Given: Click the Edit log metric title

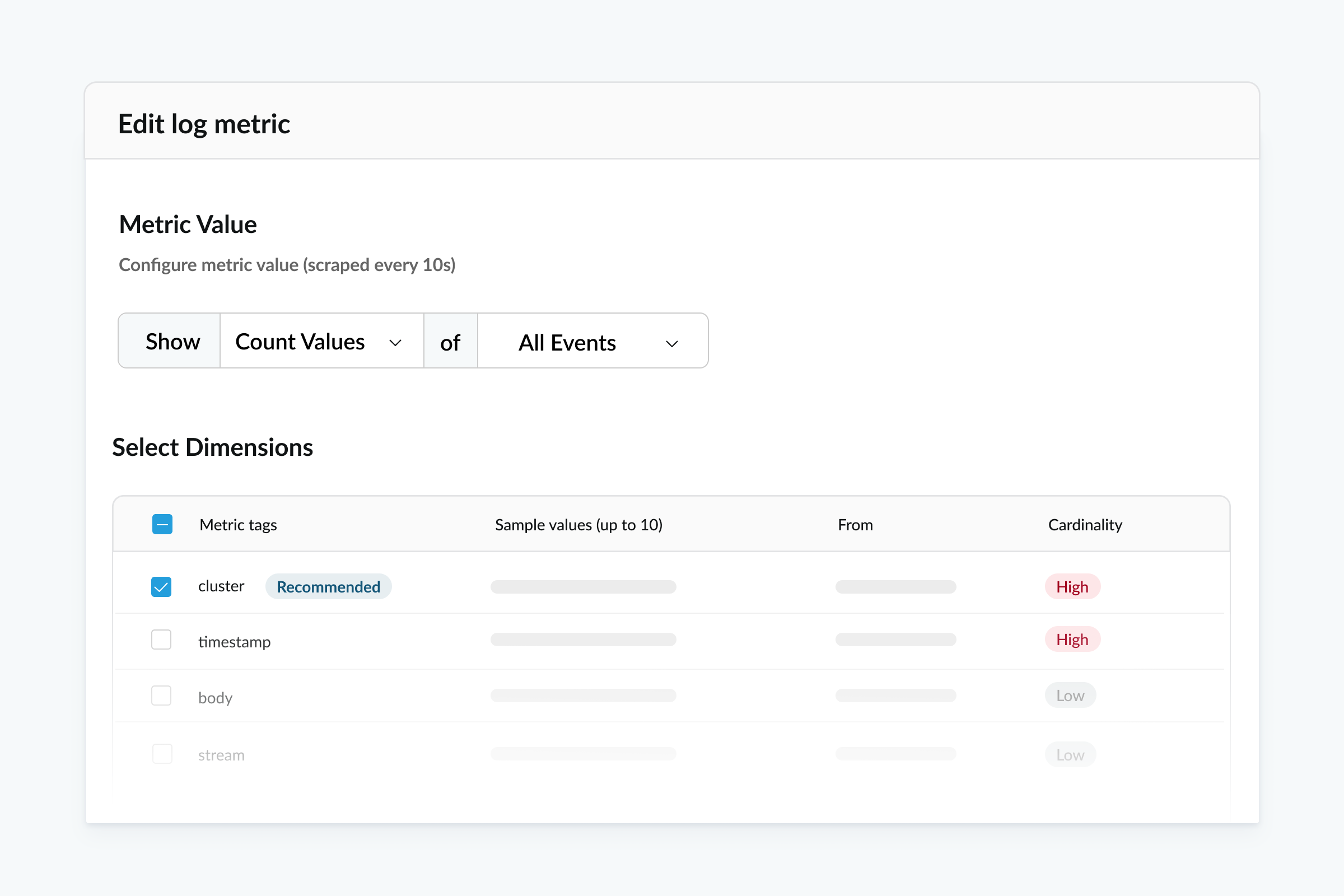Looking at the screenshot, I should tap(204, 124).
